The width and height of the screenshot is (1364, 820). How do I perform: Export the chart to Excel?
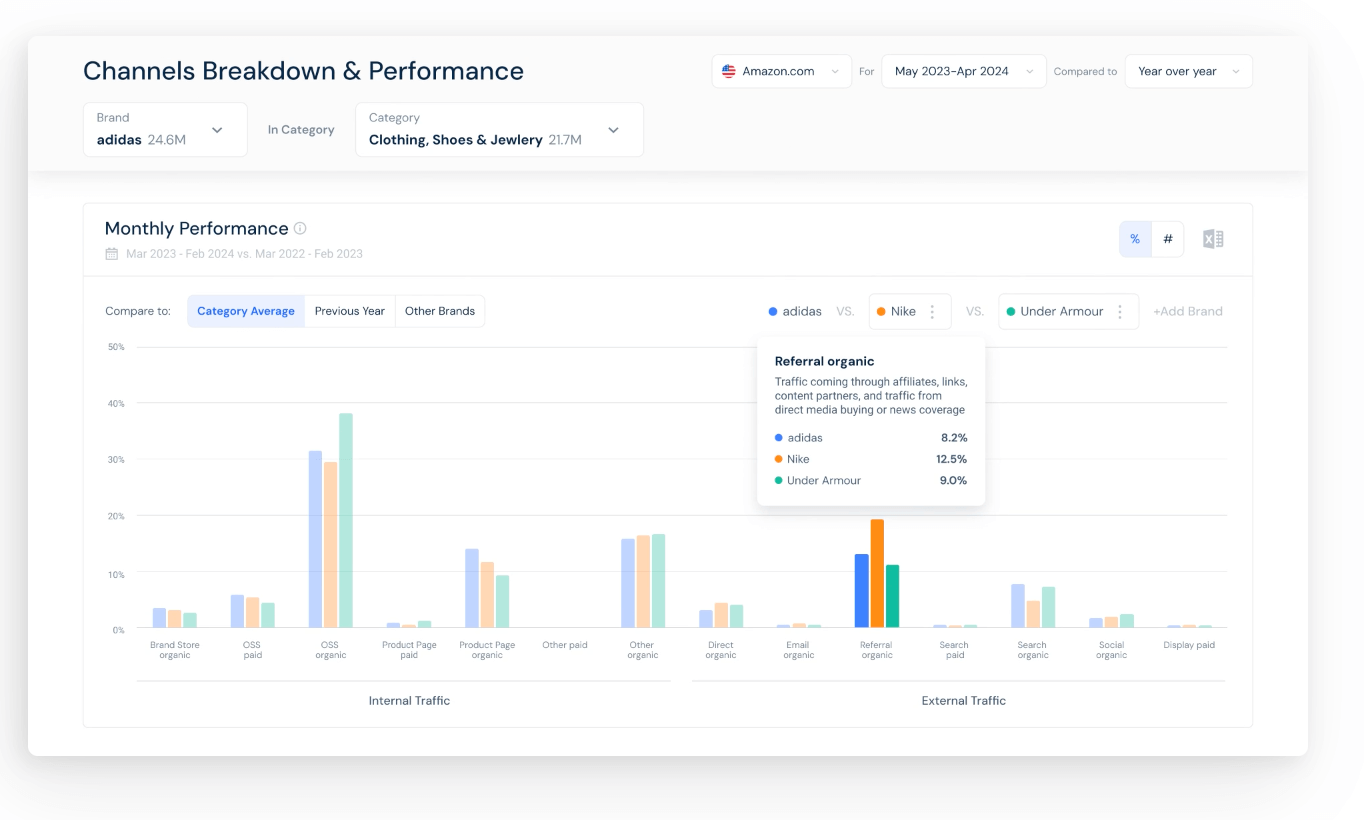coord(1212,239)
